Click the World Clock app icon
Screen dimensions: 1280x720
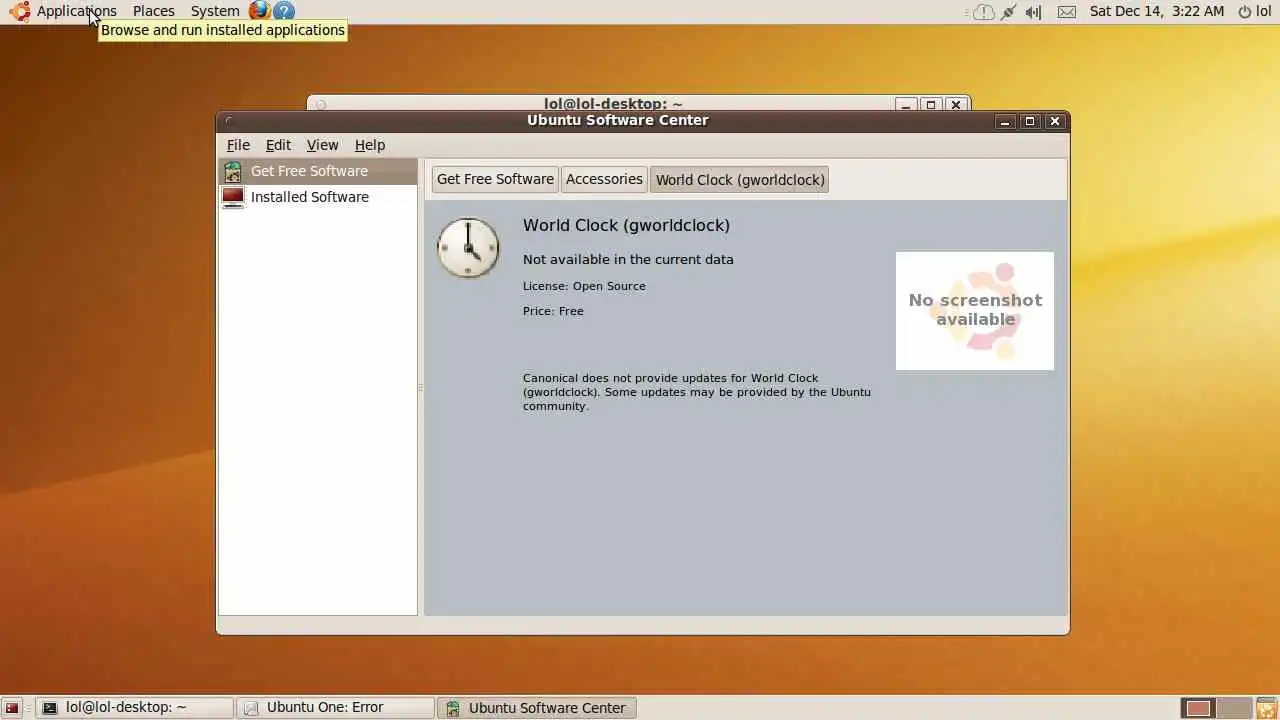pyautogui.click(x=468, y=247)
